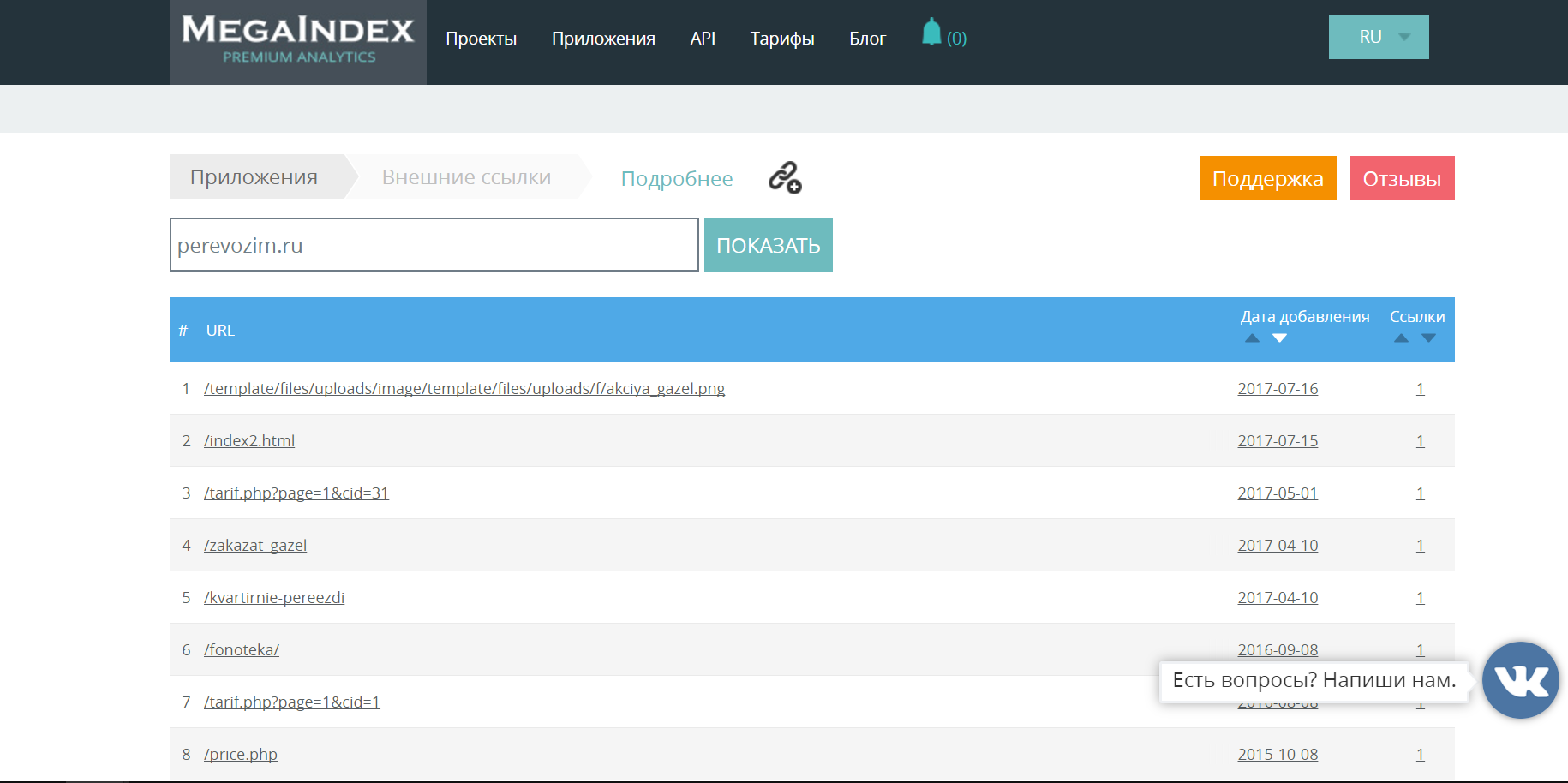The height and width of the screenshot is (783, 1568).
Task: Open the /tarif.php?page=1&cid=1 link
Action: click(292, 702)
